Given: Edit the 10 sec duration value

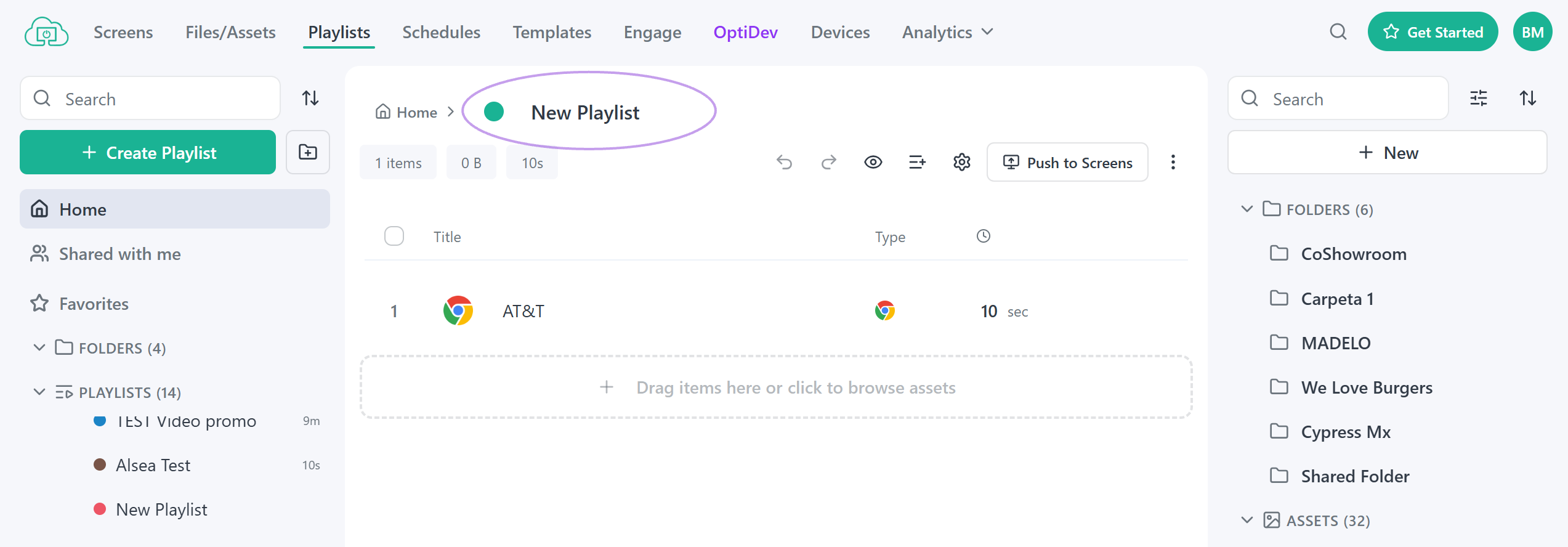Looking at the screenshot, I should (x=989, y=311).
